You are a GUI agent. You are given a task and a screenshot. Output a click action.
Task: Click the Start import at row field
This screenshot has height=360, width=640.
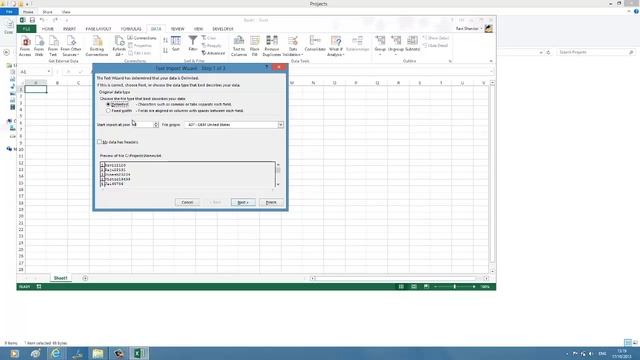click(142, 124)
